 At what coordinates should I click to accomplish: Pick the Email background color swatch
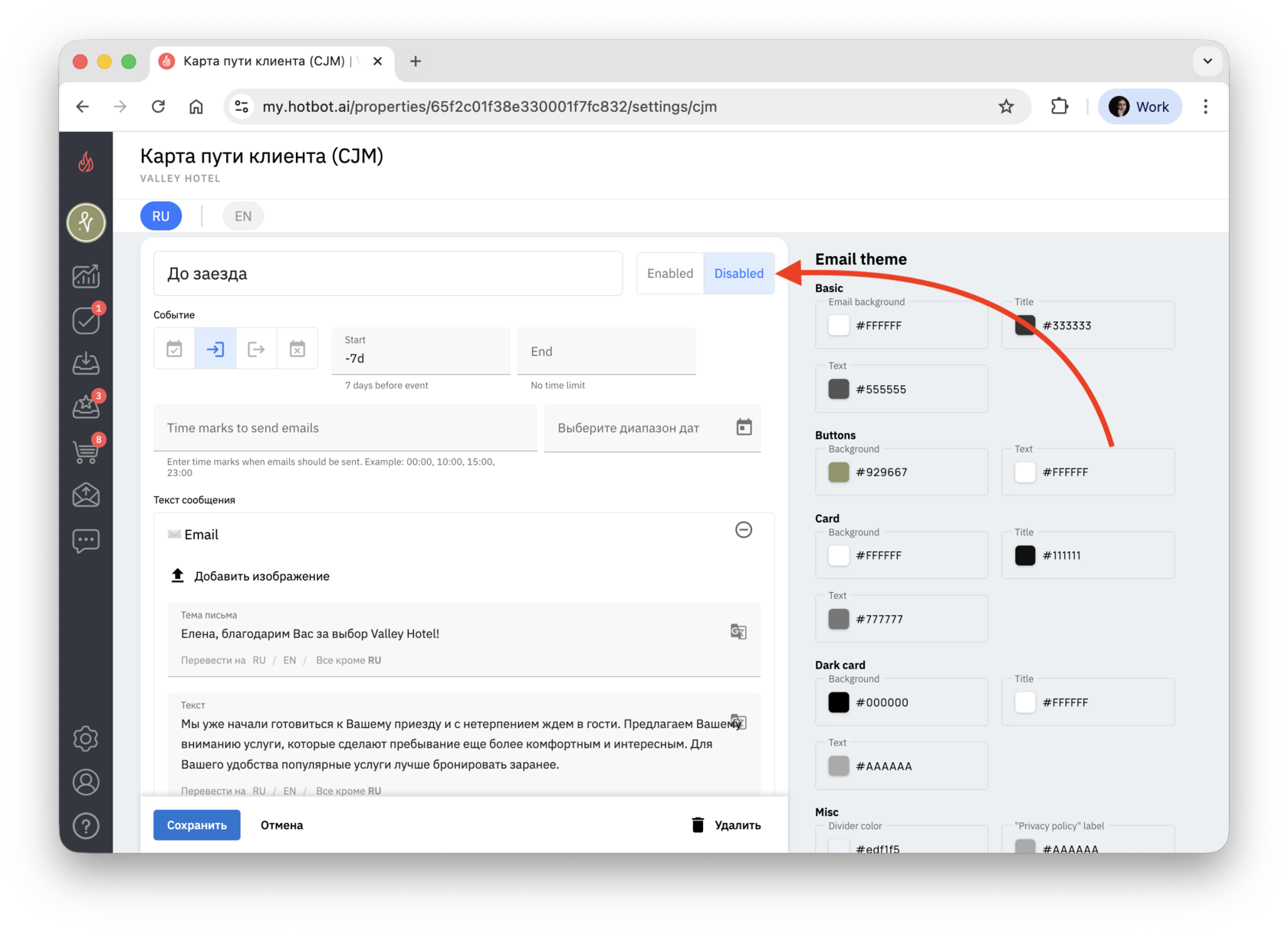coord(839,325)
